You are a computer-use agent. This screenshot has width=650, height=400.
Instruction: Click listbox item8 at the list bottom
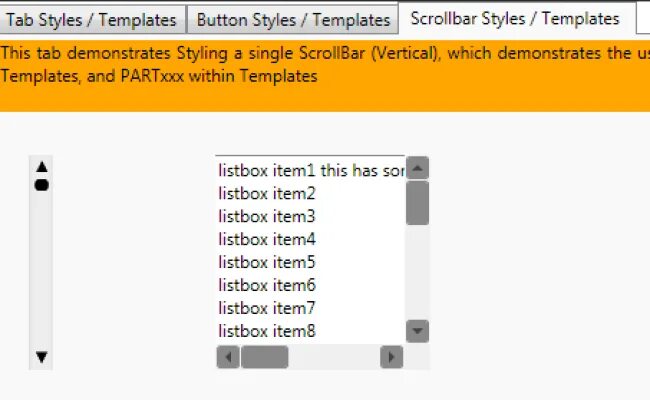[267, 332]
